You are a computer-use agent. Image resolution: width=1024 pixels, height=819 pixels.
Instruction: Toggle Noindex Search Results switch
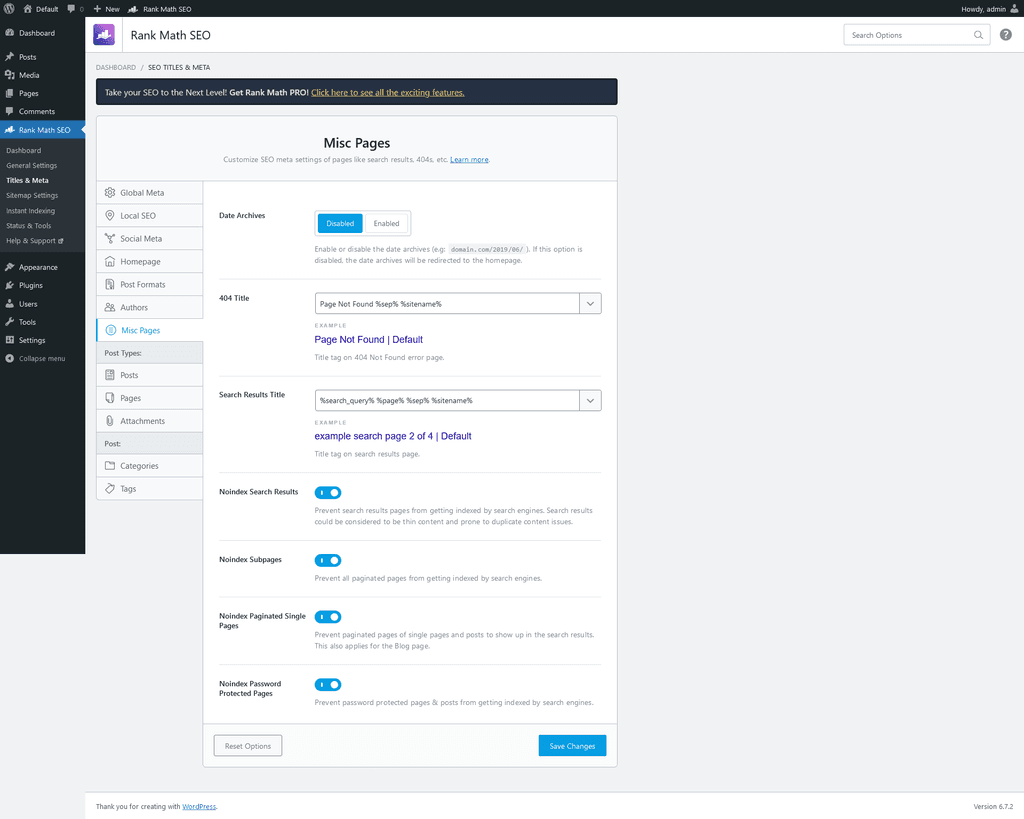pos(328,492)
